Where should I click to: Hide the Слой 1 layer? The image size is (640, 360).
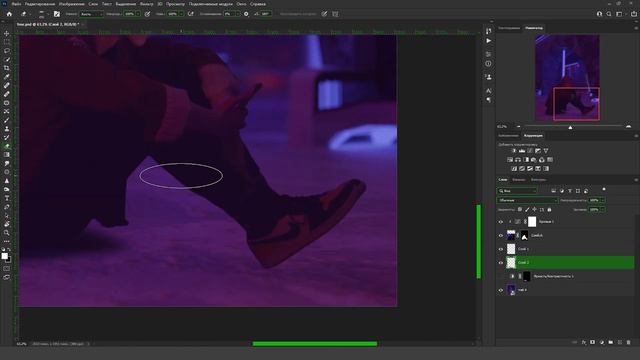(x=501, y=249)
